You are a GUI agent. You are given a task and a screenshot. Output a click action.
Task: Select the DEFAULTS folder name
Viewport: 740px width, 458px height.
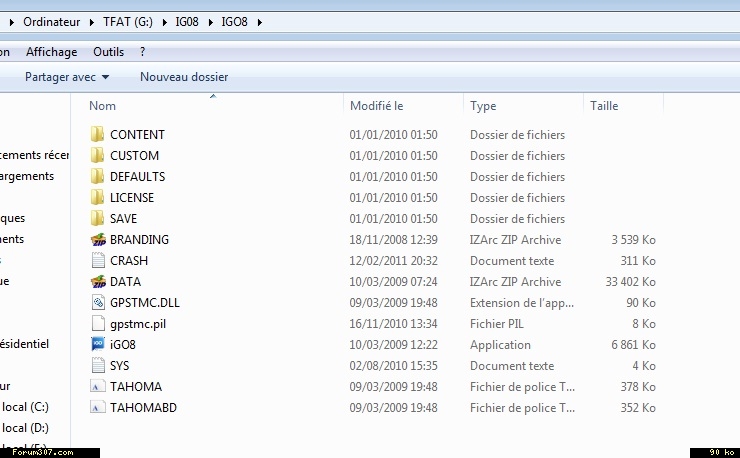coord(138,177)
